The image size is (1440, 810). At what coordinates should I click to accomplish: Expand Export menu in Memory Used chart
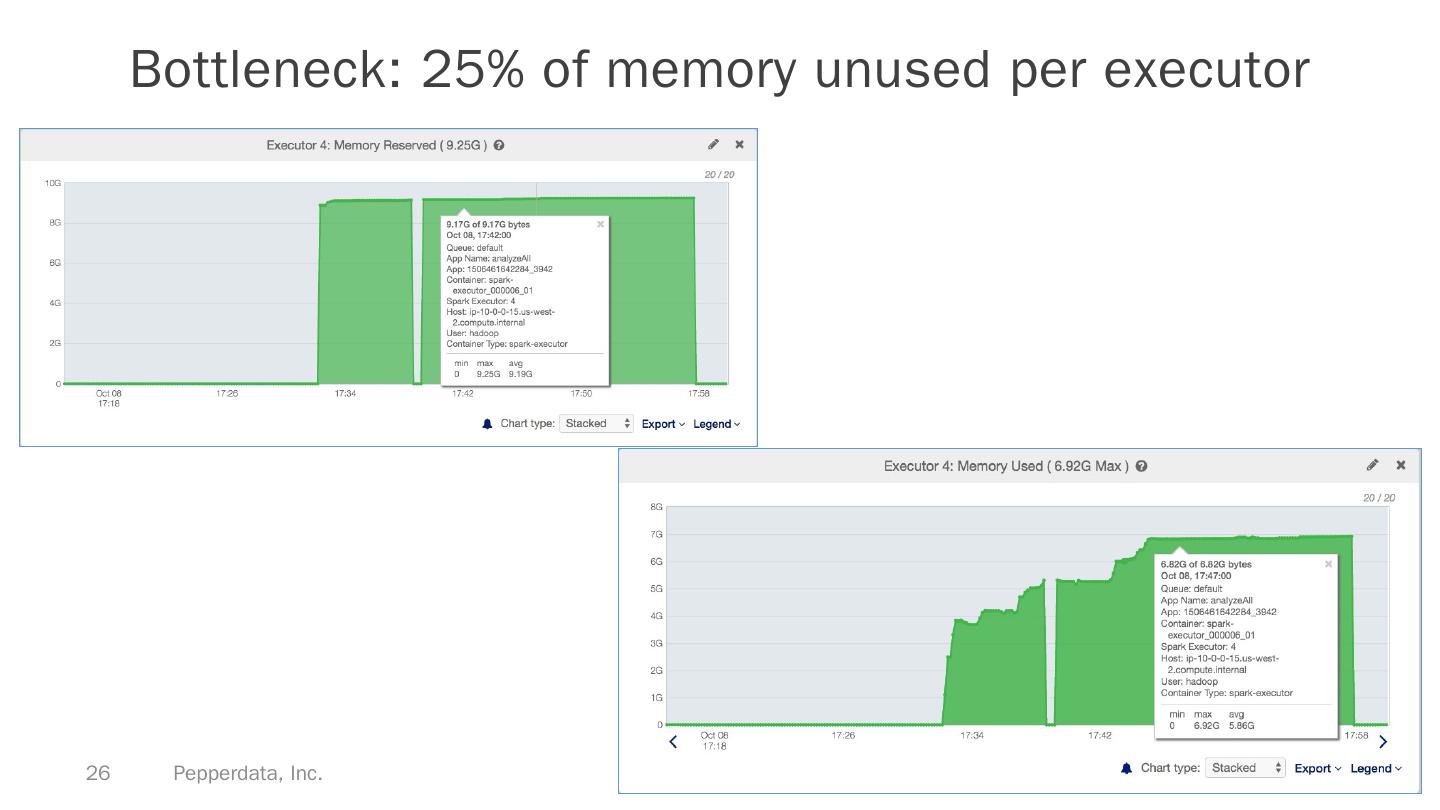tap(1317, 768)
